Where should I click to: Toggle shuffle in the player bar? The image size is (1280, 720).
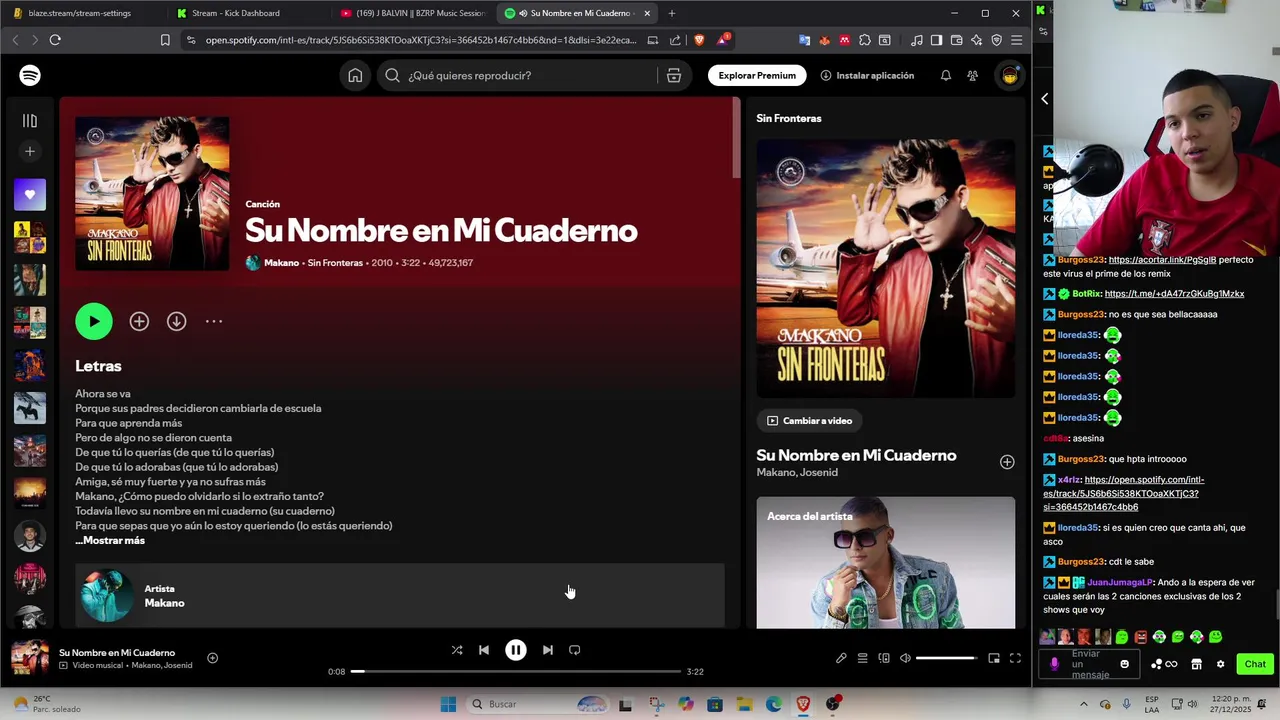tap(457, 650)
